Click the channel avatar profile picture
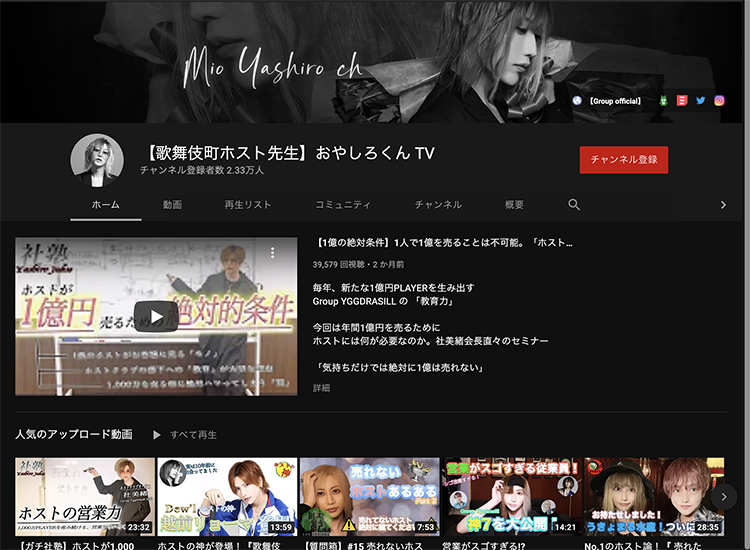 (97, 160)
